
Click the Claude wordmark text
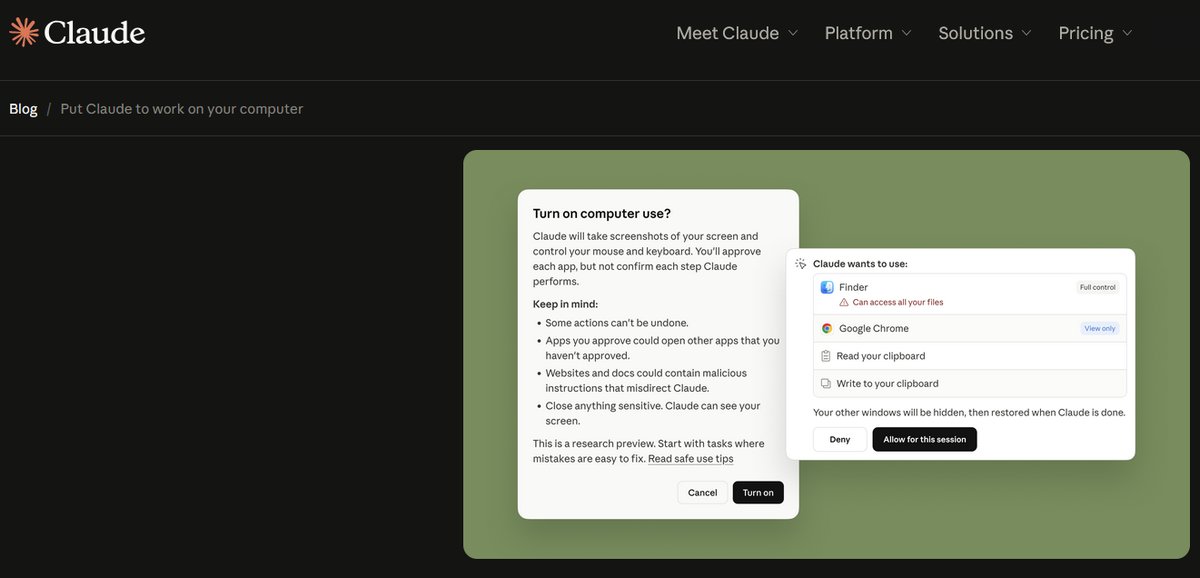tap(95, 32)
